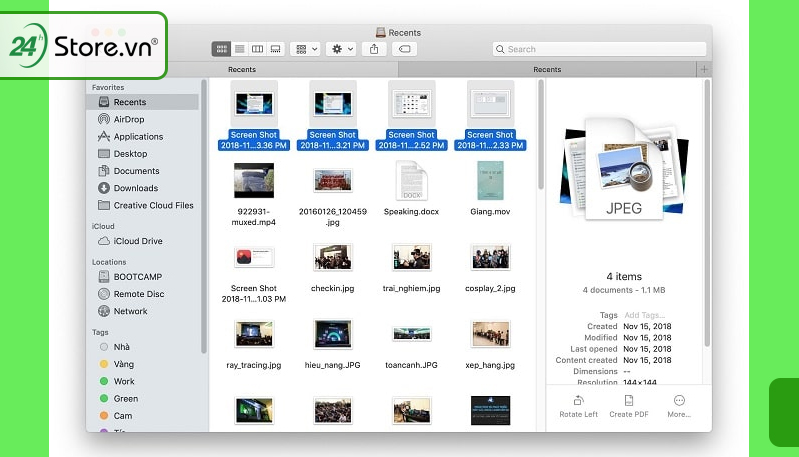Select the BOOTCAMP volume
This screenshot has width=799, height=457.
[142, 277]
